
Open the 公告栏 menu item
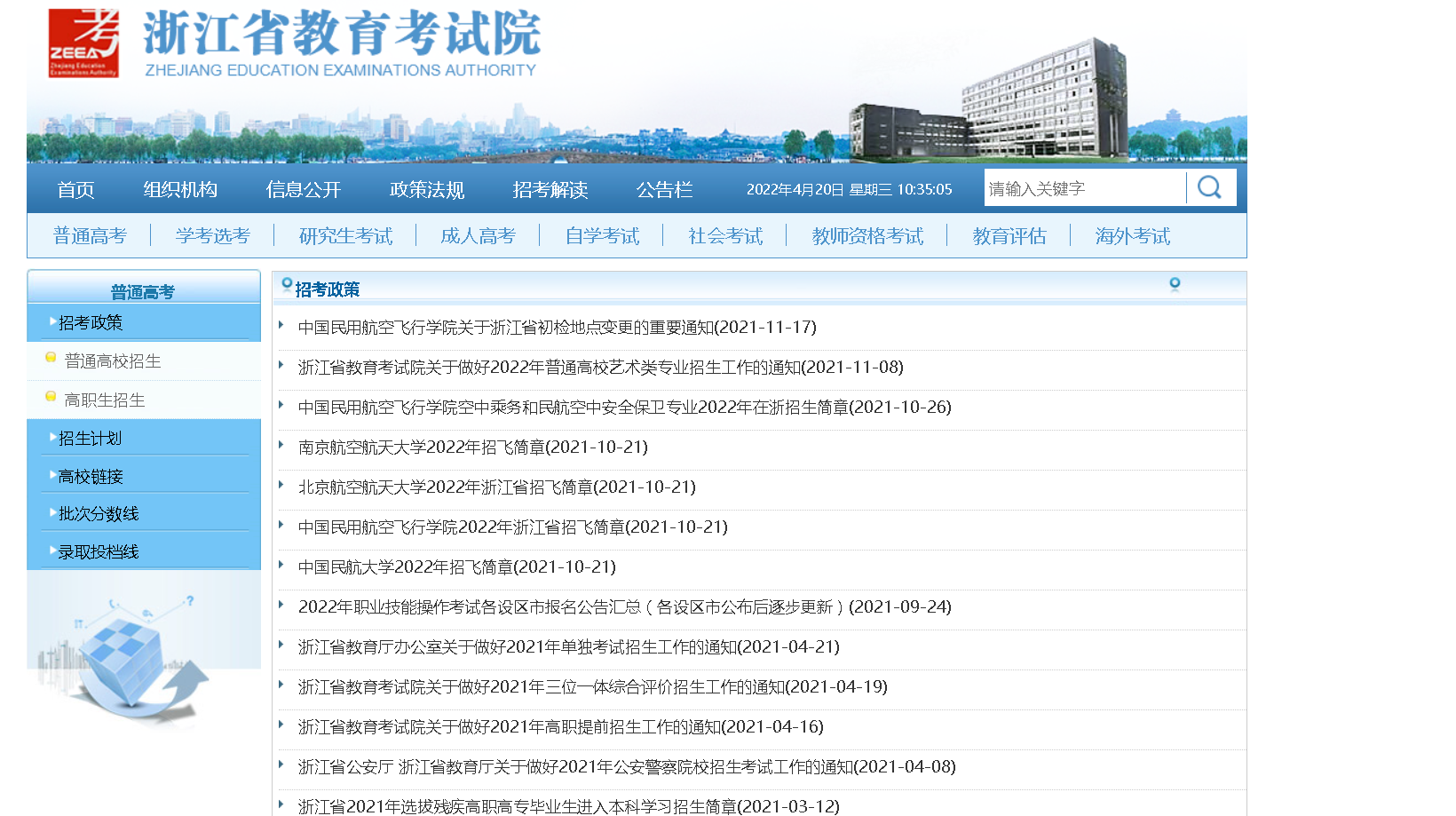tap(663, 189)
